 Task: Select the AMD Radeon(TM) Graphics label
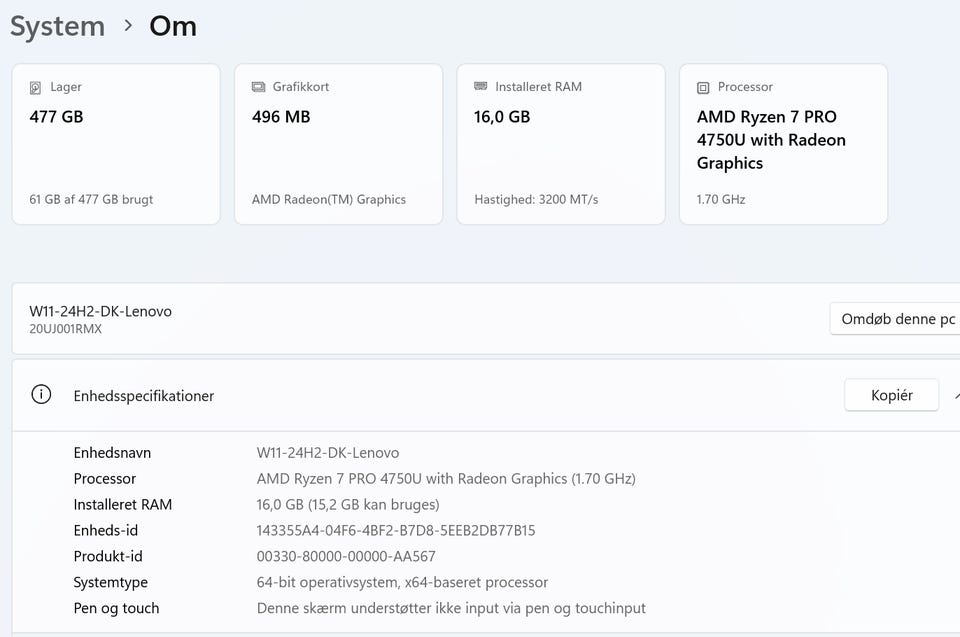click(x=328, y=199)
